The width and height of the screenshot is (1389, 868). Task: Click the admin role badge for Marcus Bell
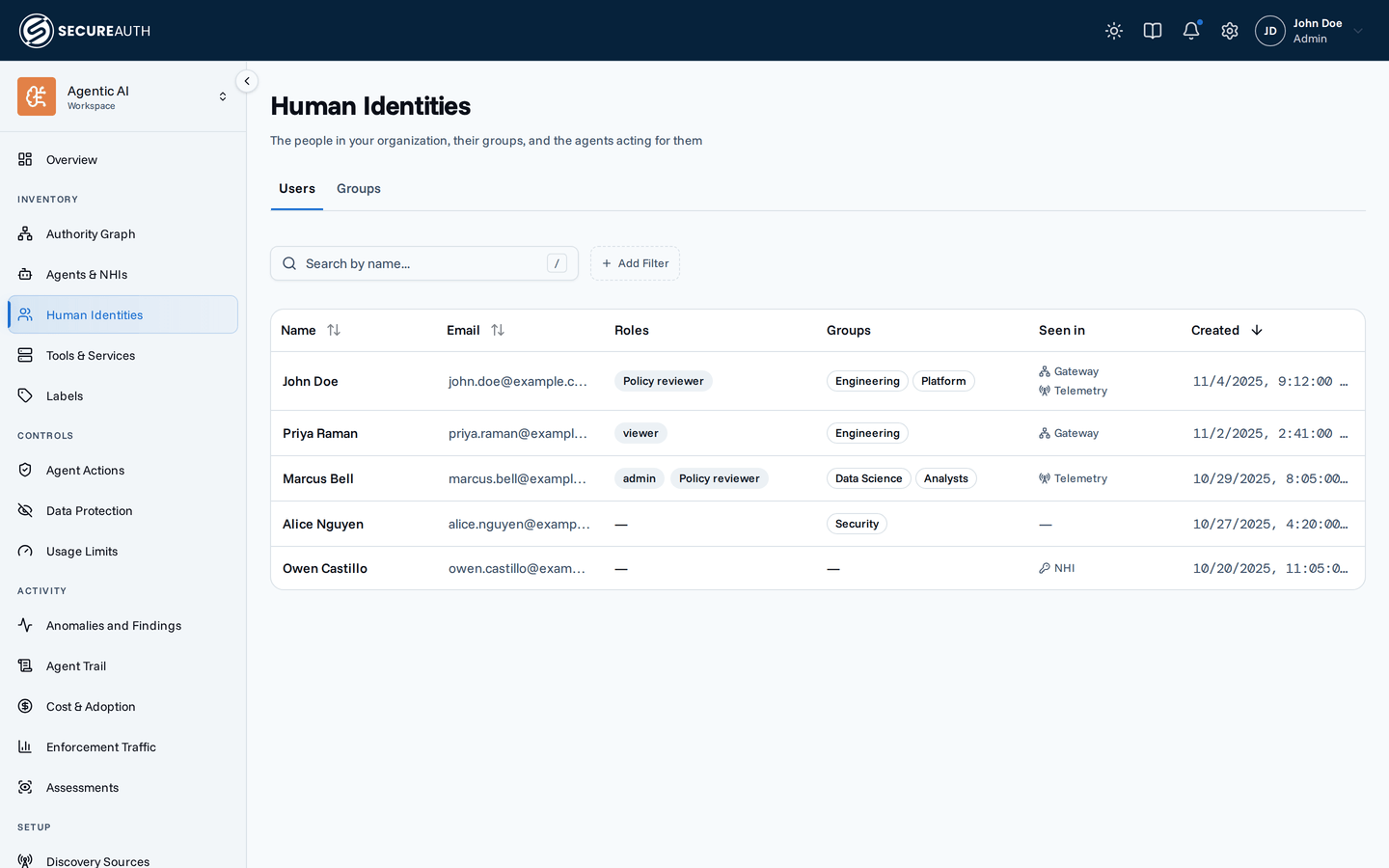(x=640, y=479)
